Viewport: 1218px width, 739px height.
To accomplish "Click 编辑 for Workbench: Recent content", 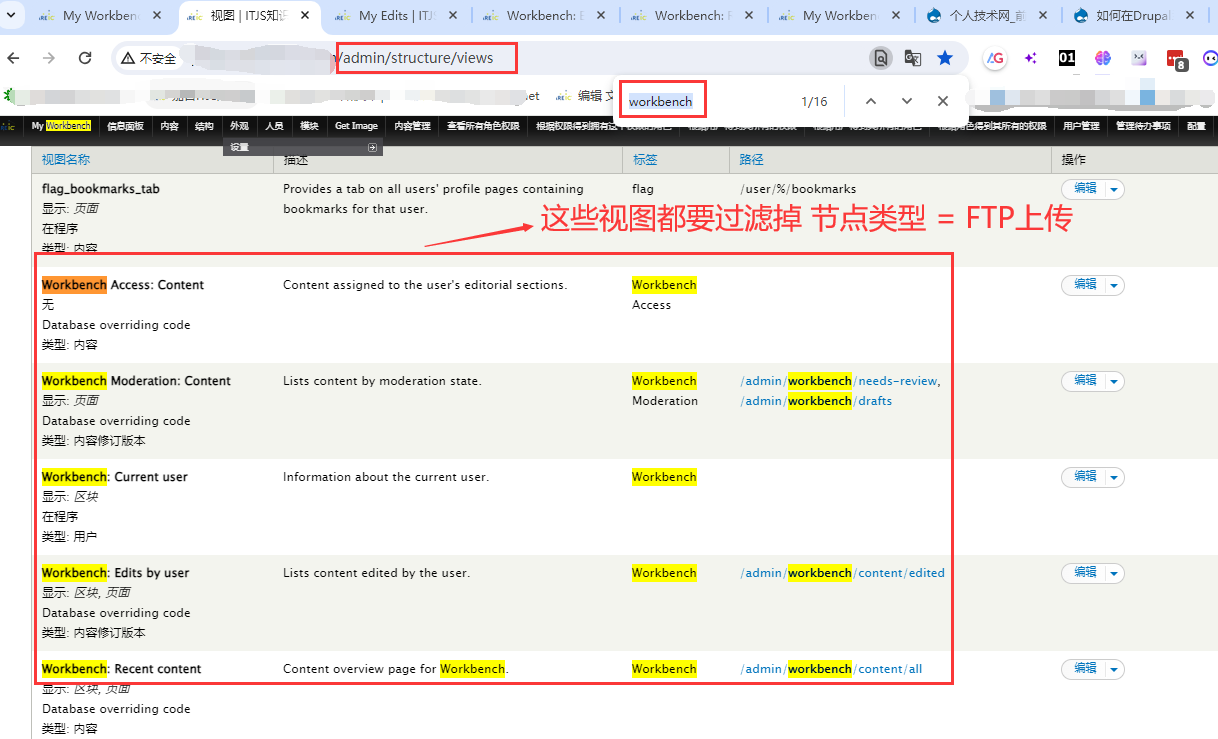I will [1084, 668].
